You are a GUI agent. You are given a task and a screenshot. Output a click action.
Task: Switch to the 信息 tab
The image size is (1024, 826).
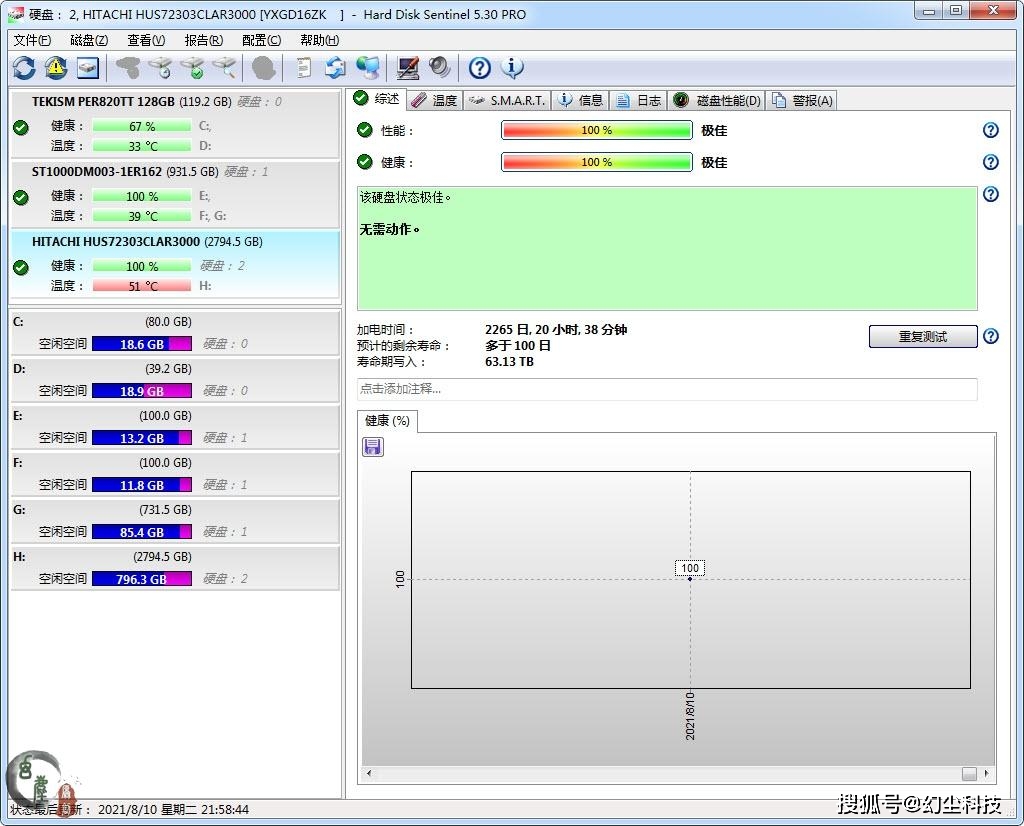pos(581,101)
